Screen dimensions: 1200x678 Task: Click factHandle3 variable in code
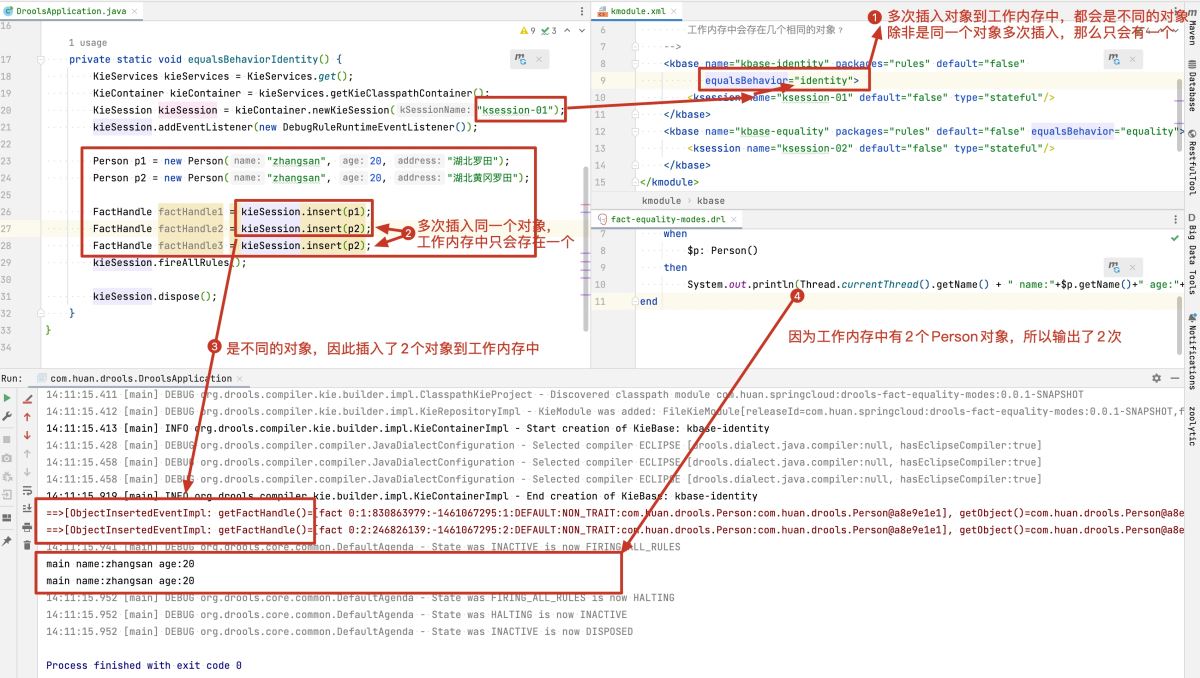pos(190,246)
